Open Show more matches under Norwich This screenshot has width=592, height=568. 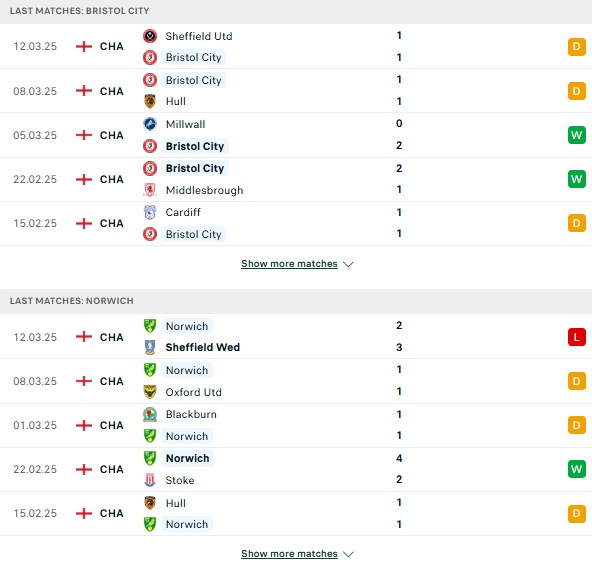[x=289, y=554]
